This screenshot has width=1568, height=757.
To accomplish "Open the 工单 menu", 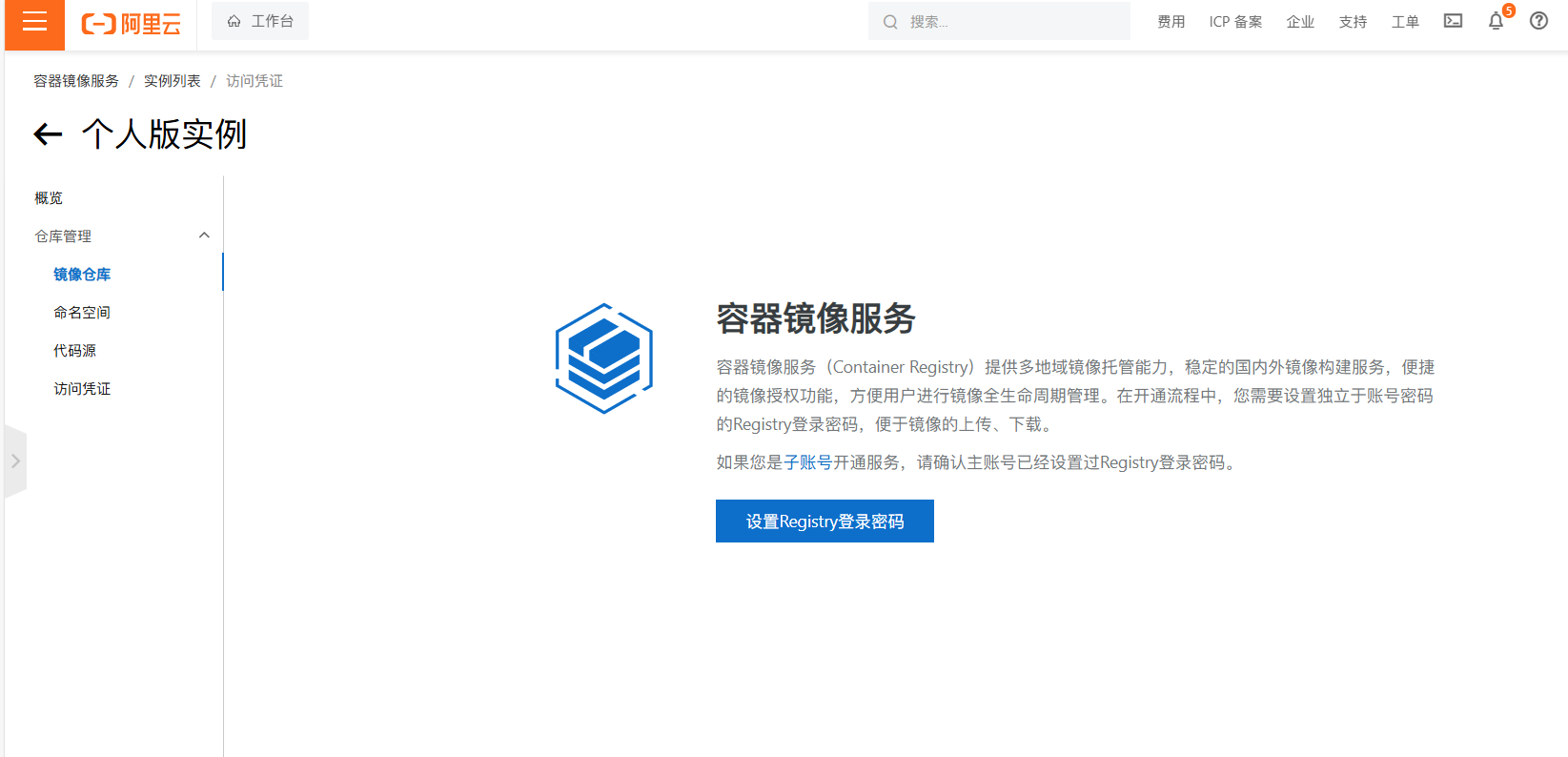I will [1405, 22].
